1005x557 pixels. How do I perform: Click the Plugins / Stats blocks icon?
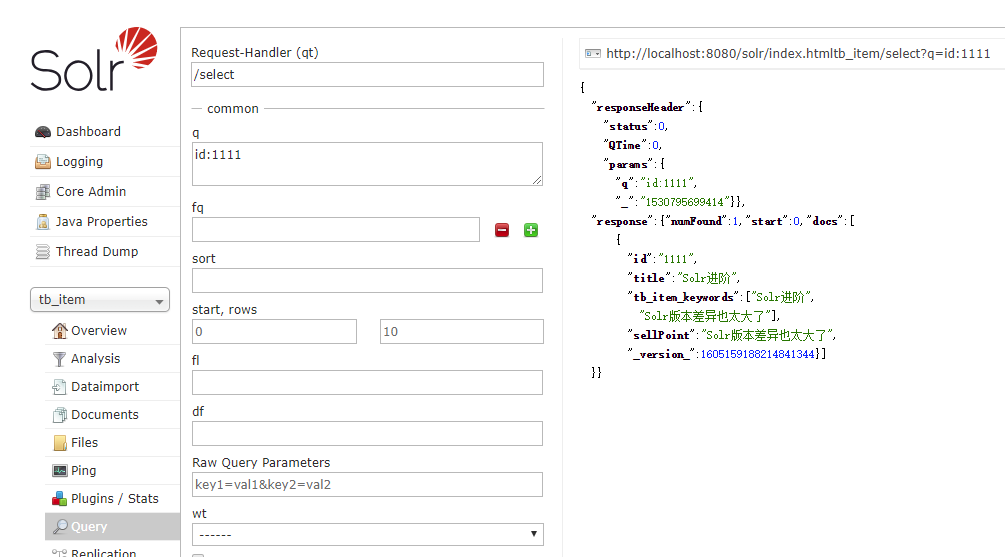tap(60, 499)
